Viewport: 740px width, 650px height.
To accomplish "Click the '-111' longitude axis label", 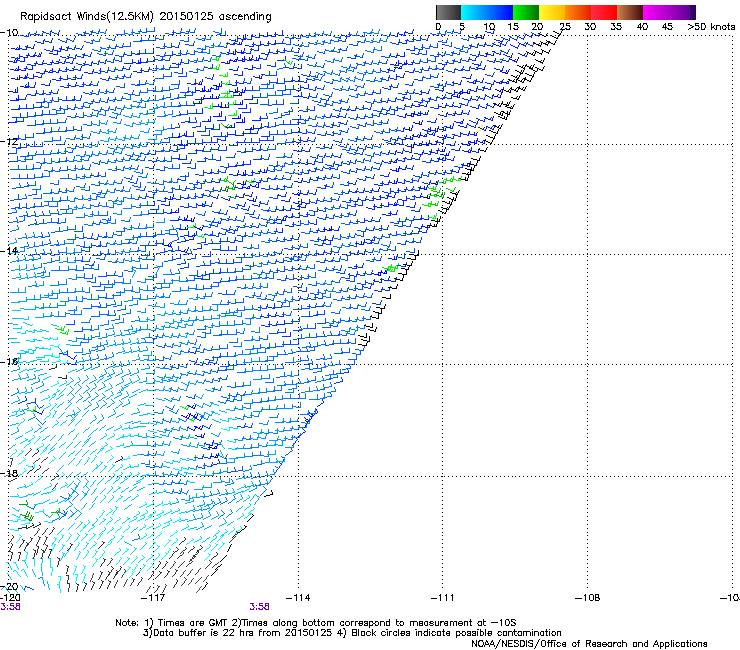I will (x=443, y=598).
